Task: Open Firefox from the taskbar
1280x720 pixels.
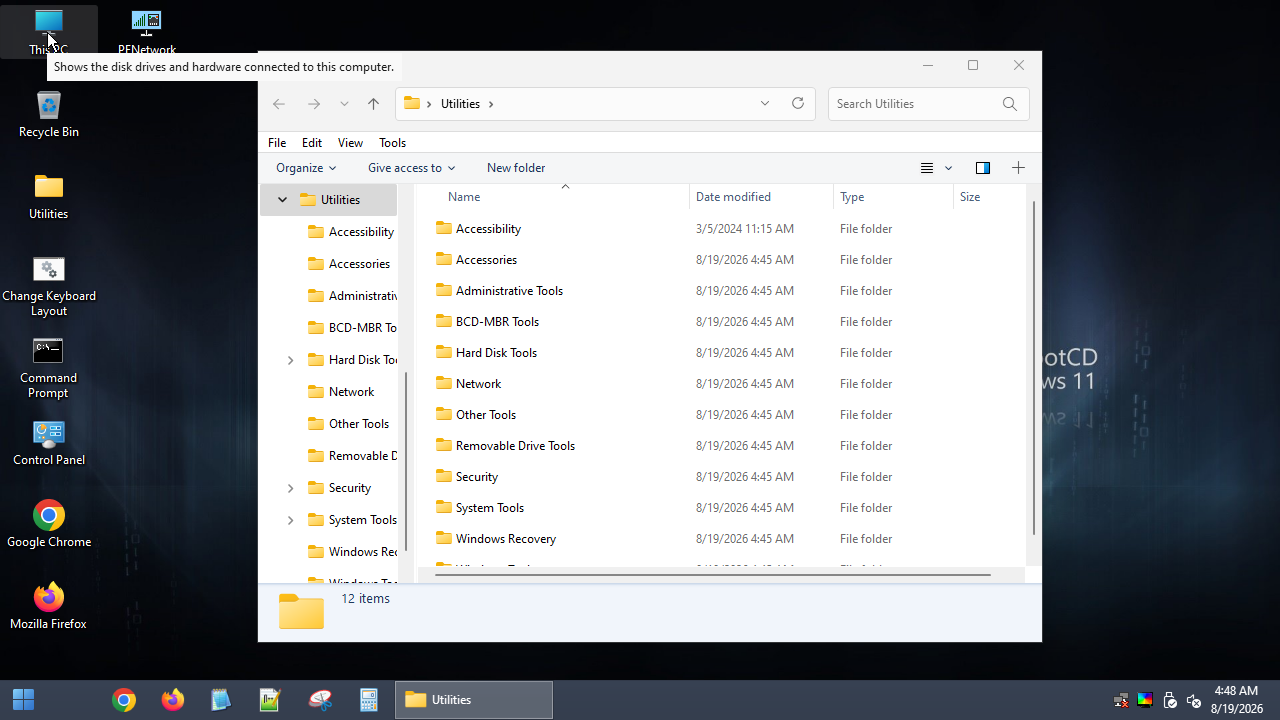Action: click(172, 700)
